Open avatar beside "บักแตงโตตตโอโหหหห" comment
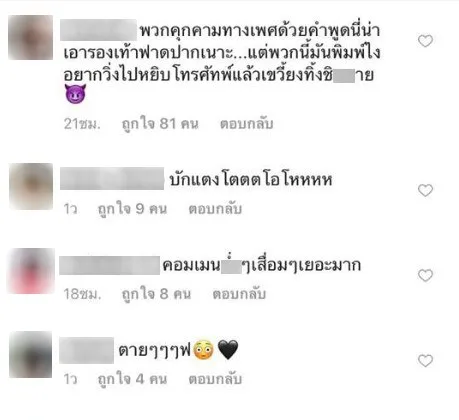The image size is (459, 420). point(31,186)
